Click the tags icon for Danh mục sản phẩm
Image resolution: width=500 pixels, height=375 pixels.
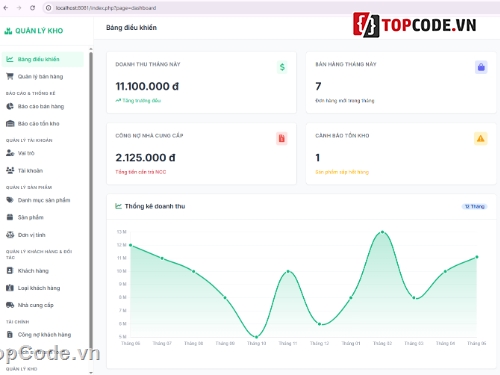tap(10, 200)
